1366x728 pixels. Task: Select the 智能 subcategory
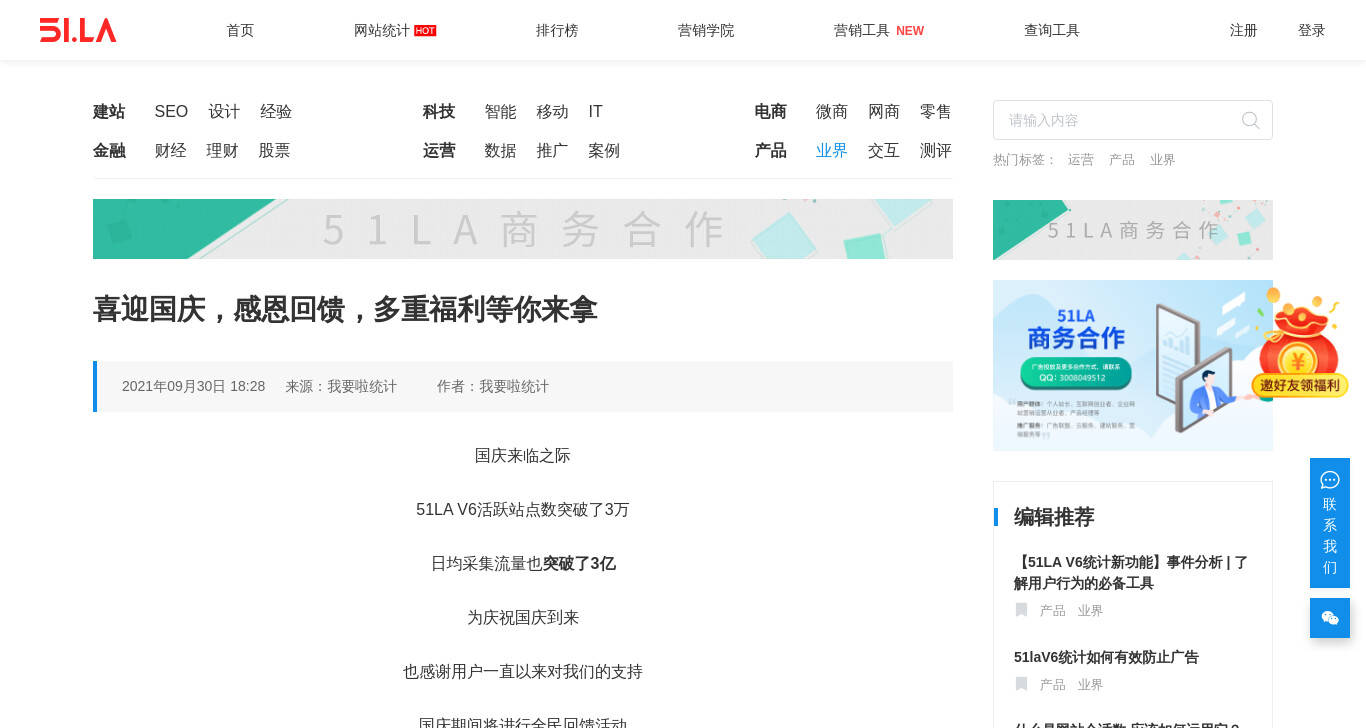pyautogui.click(x=500, y=112)
